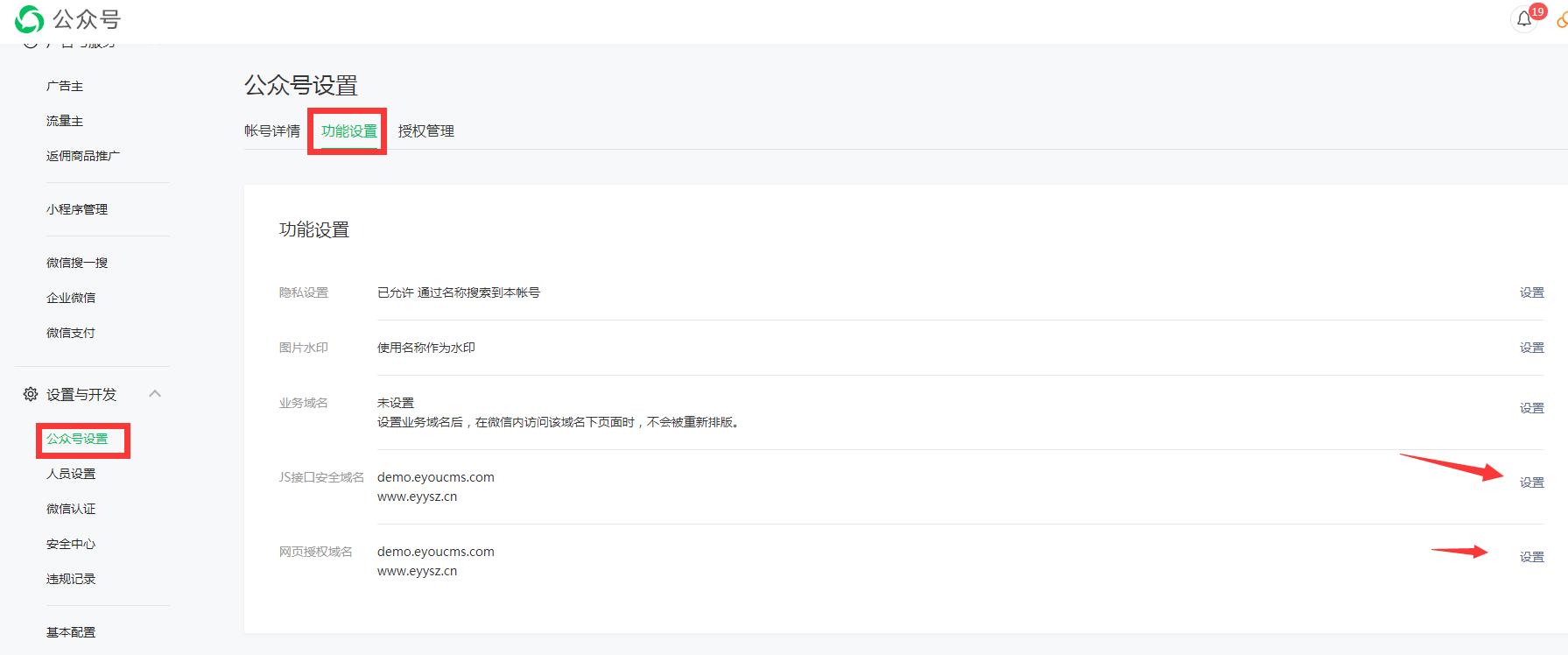Switch to the 帐号详情 tab
The width and height of the screenshot is (1568, 655).
271,131
